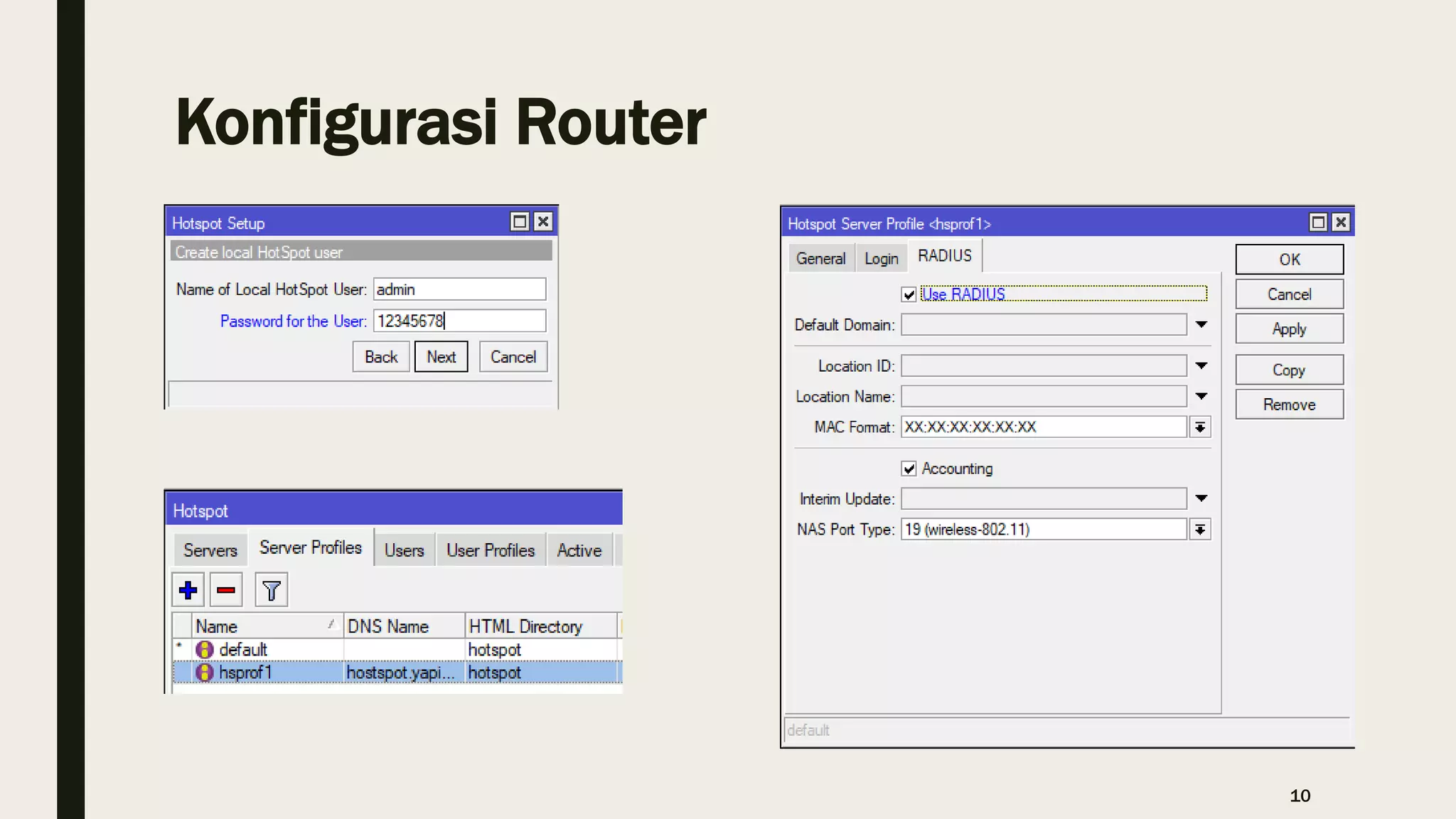Click the Apply button
The width and height of the screenshot is (1456, 819).
1289,329
